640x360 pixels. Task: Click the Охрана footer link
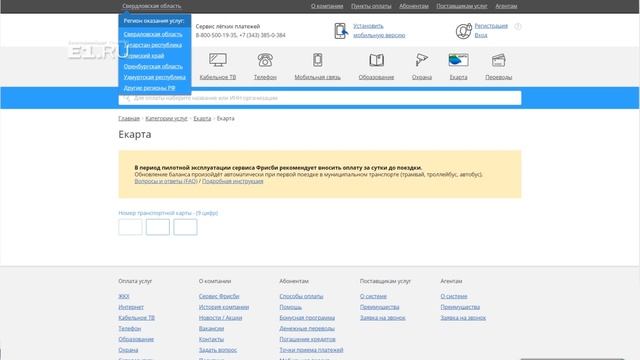[128, 350]
